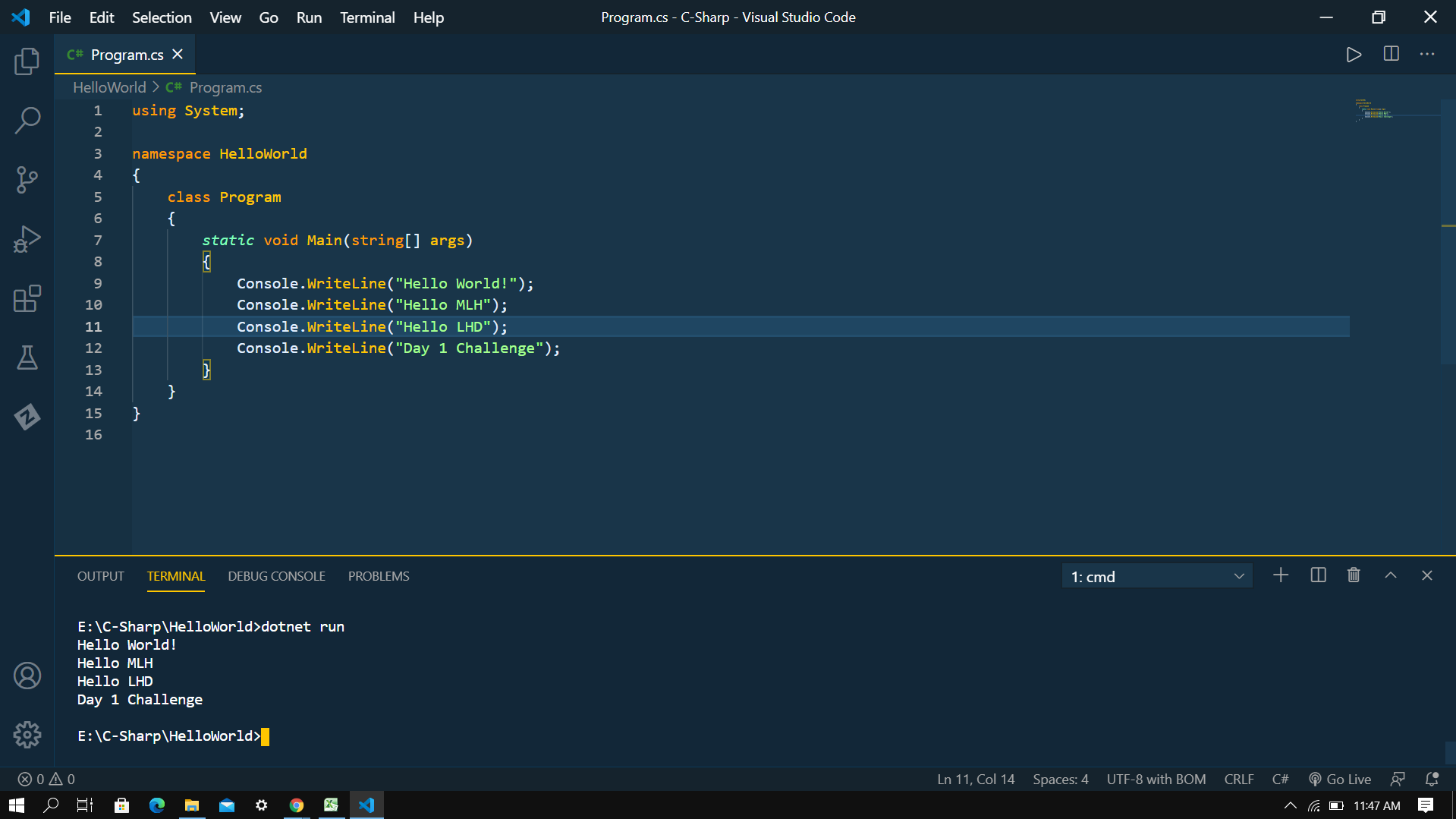Click line number 9 in the gutter
The width and height of the screenshot is (1456, 819).
pos(97,283)
